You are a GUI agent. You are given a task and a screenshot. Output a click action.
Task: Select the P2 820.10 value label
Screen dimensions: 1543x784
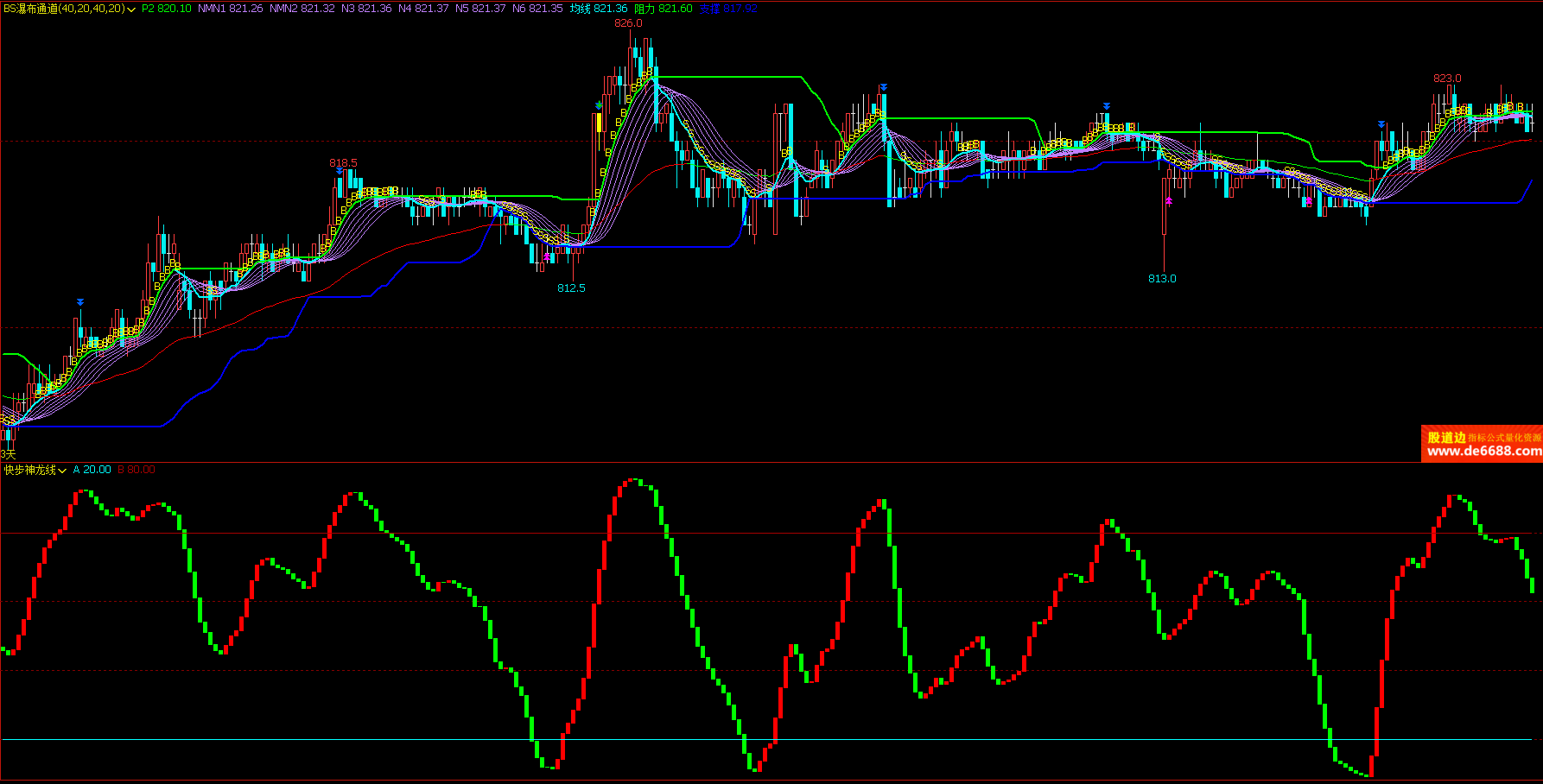[167, 9]
